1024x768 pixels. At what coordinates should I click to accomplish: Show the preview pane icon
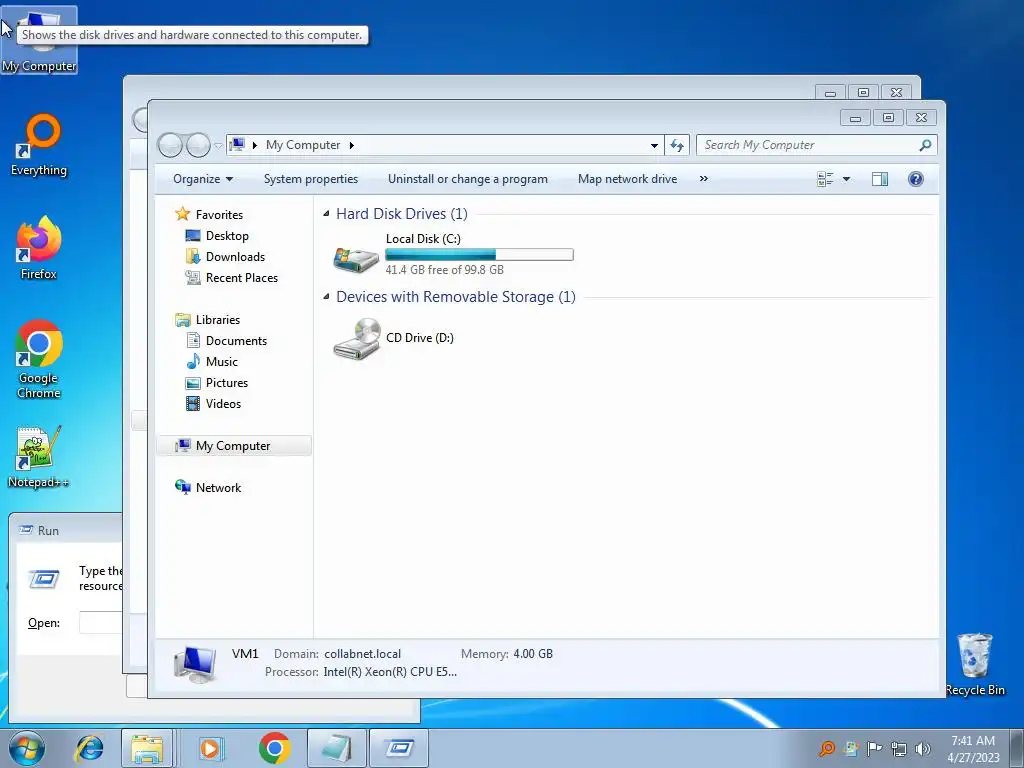[880, 179]
